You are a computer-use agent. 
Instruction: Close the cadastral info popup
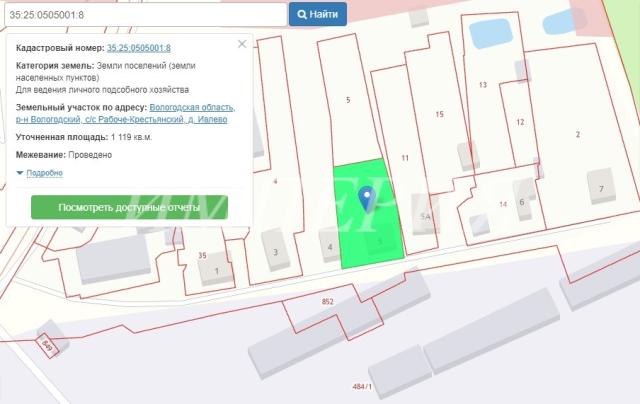tap(242, 44)
